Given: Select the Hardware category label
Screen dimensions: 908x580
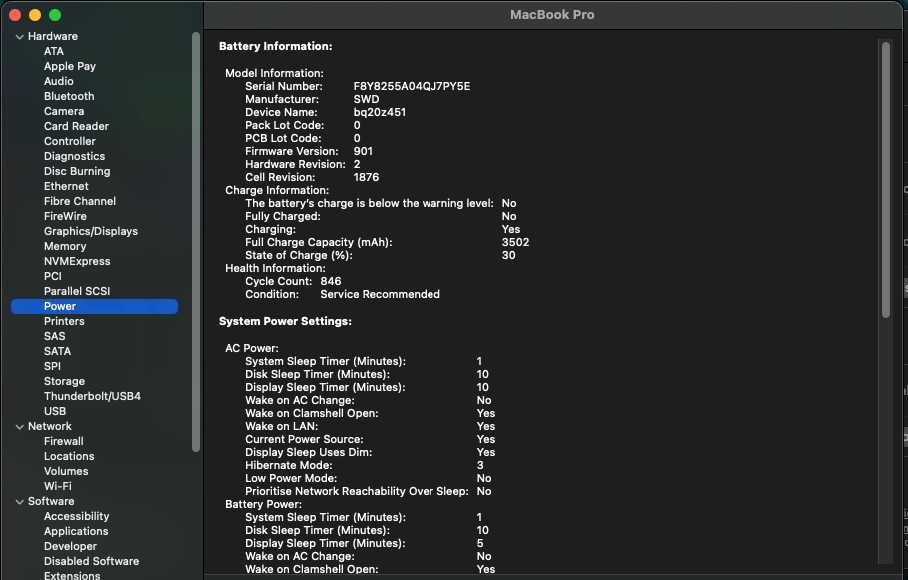Looking at the screenshot, I should pos(53,36).
